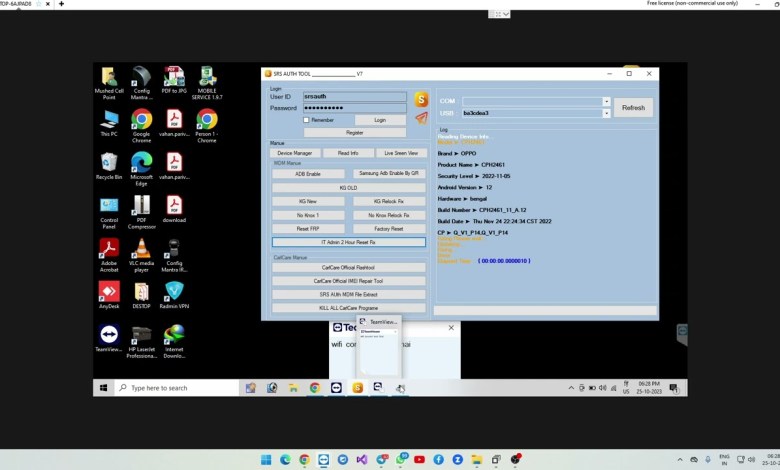Expand the COM port dropdown

[x=606, y=101]
